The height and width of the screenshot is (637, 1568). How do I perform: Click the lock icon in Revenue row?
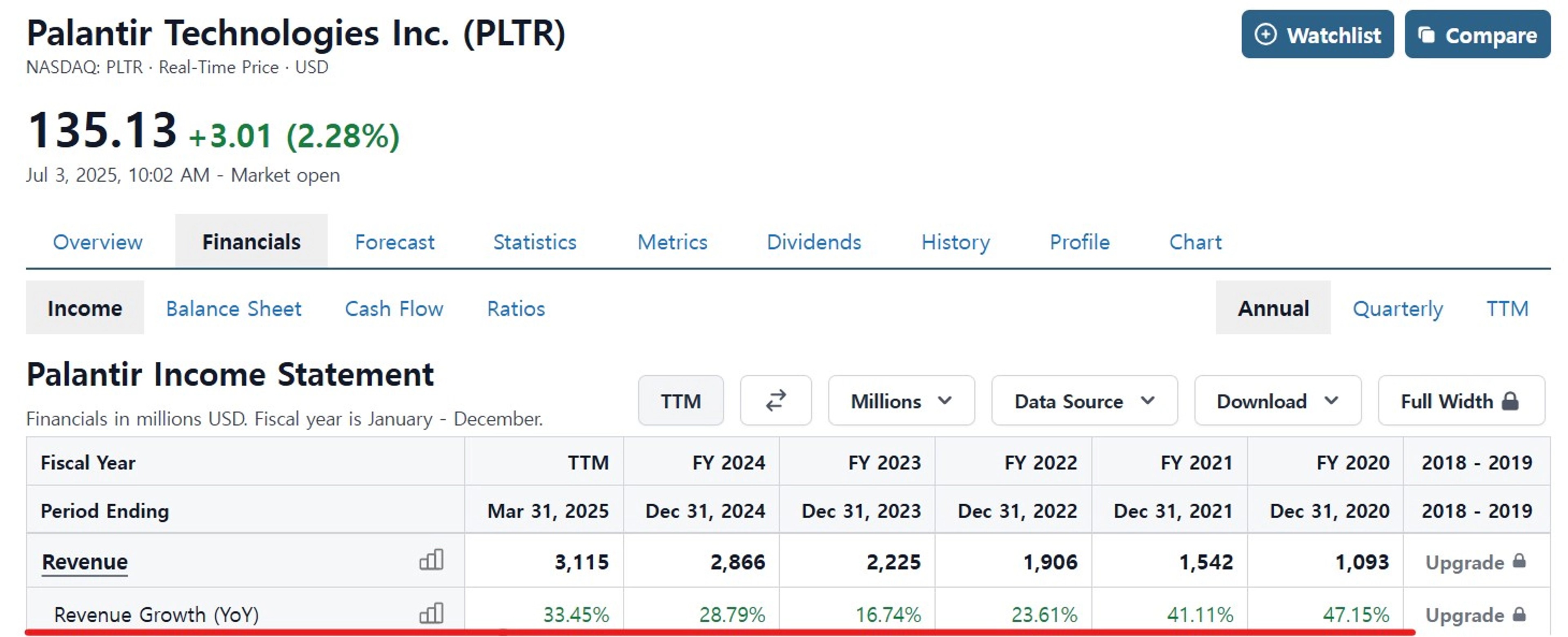[x=1519, y=561]
